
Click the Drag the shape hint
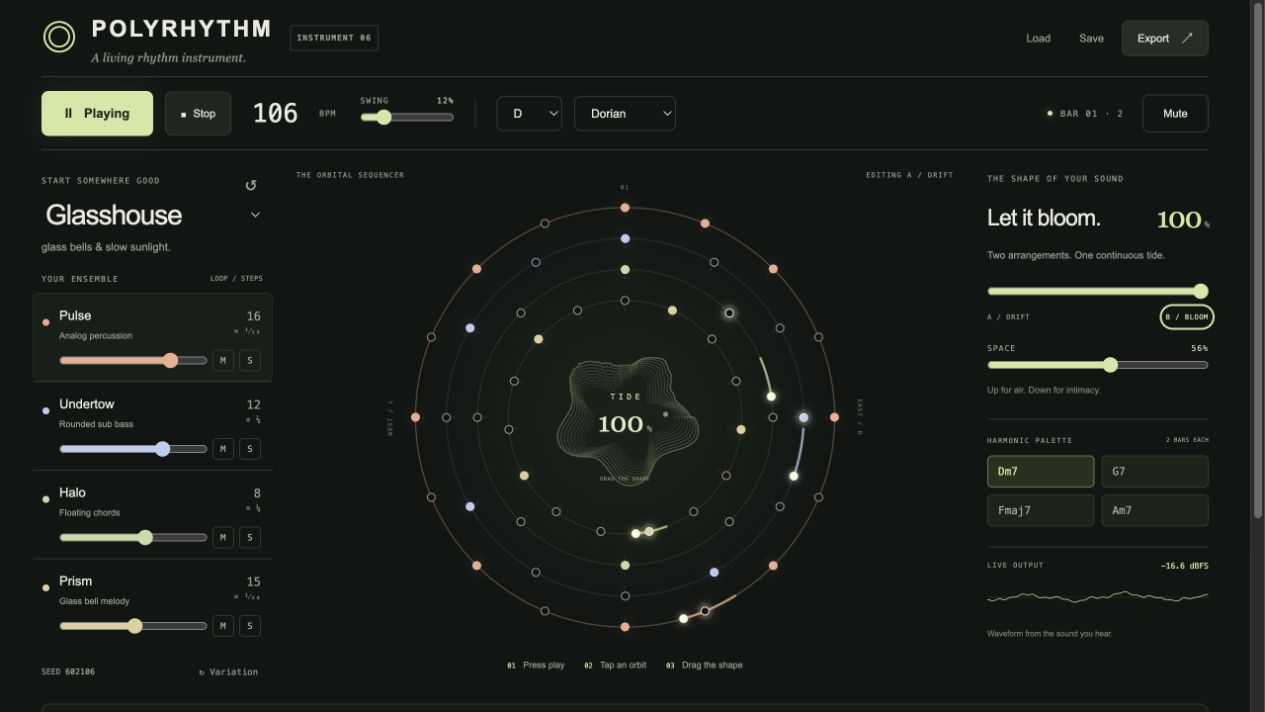pos(704,665)
